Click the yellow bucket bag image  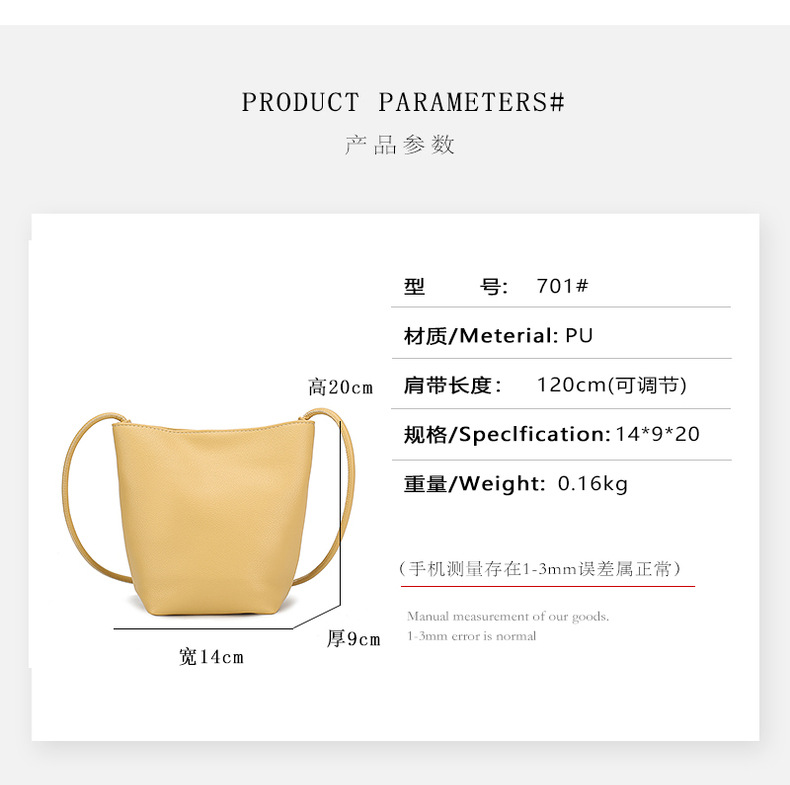tap(209, 512)
